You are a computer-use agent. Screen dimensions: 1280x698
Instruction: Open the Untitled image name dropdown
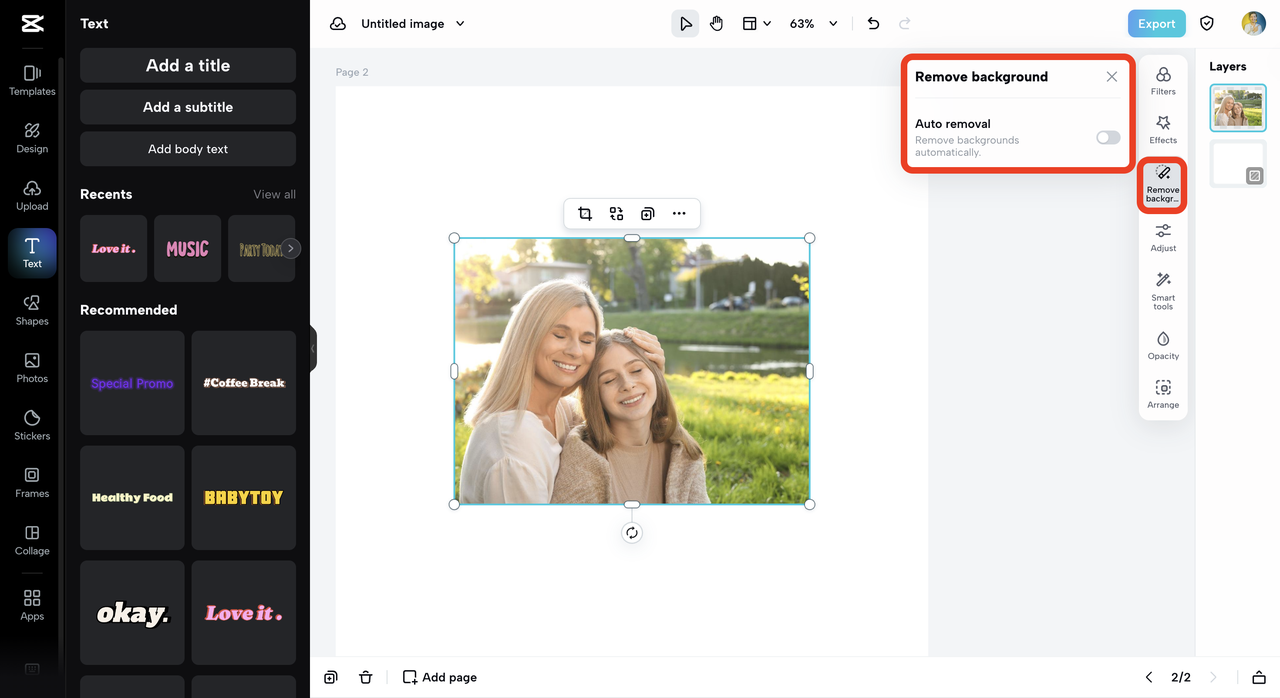(460, 24)
